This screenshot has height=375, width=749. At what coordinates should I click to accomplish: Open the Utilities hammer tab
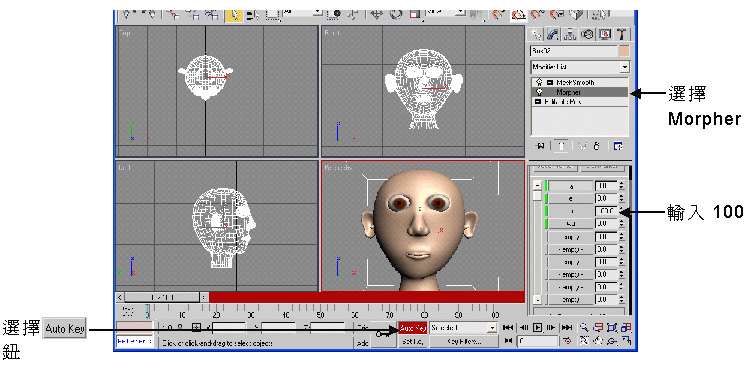coord(621,34)
